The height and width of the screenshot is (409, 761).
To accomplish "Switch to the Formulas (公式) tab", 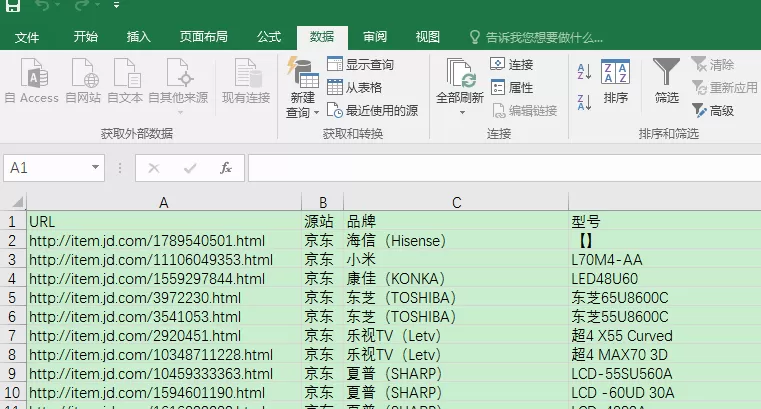I will [269, 37].
